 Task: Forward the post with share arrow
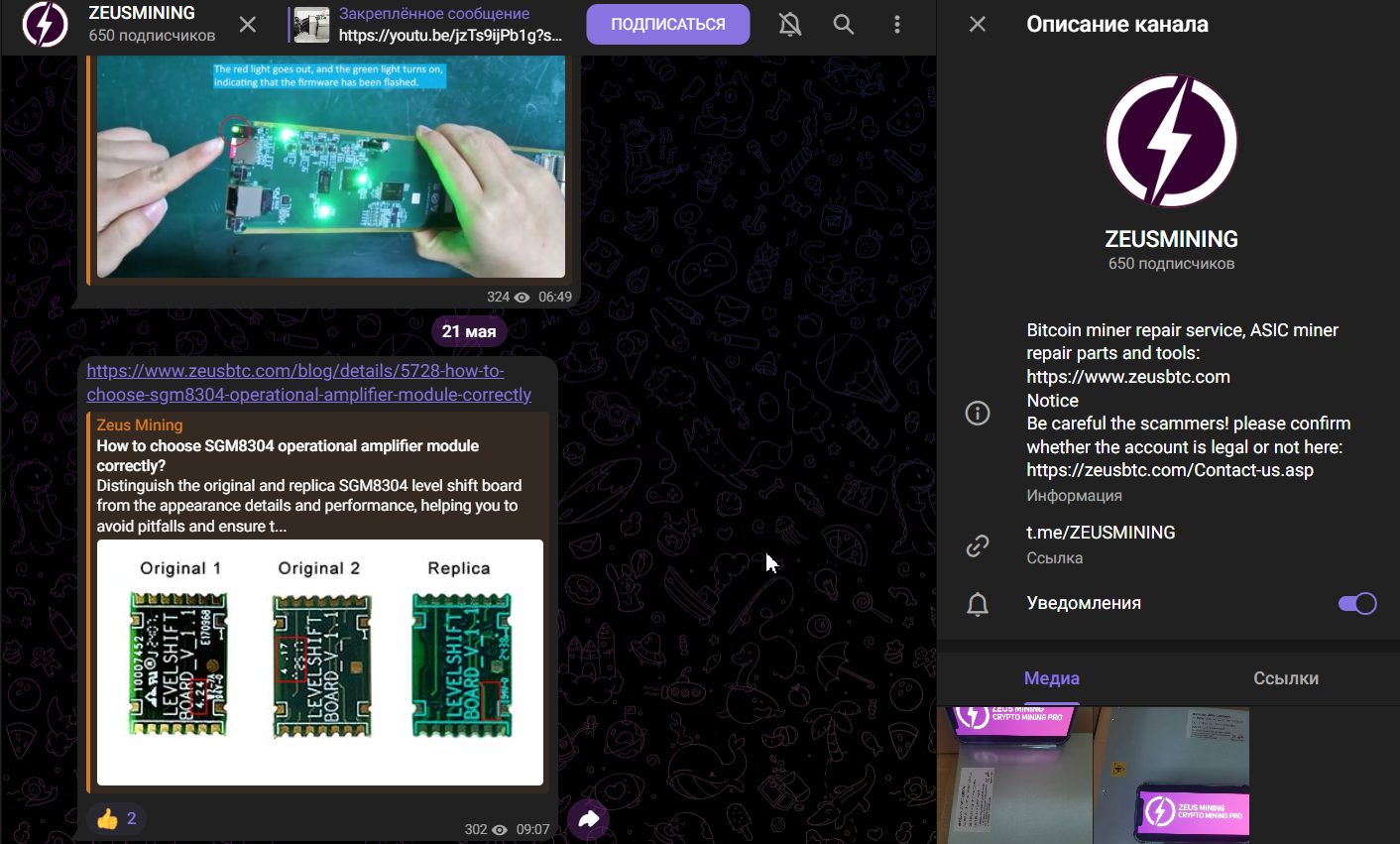click(589, 819)
